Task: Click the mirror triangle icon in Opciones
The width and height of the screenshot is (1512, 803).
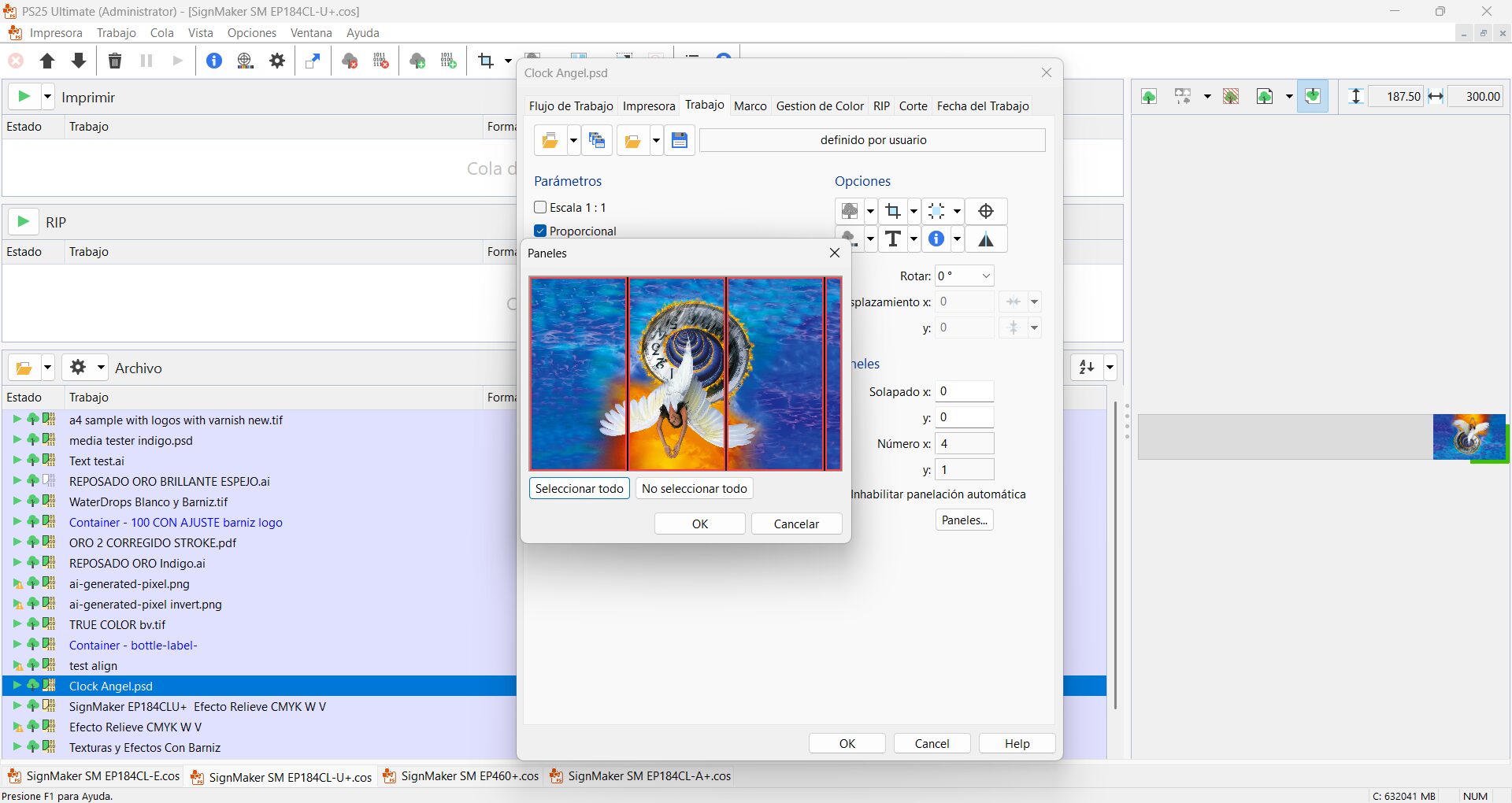Action: [x=985, y=239]
